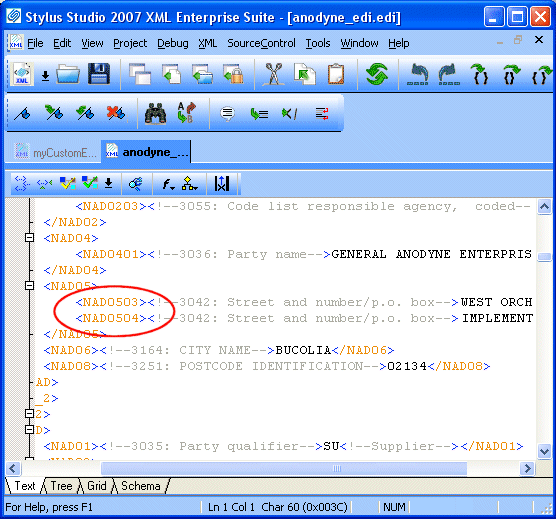Screen dimensions: 556x519
Task: Open the Debug menu
Action: [x=173, y=44]
